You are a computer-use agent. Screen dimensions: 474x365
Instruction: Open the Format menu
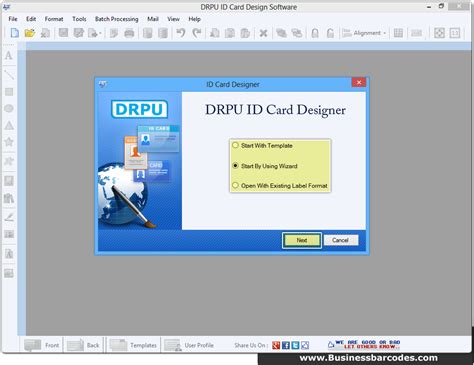pos(54,19)
